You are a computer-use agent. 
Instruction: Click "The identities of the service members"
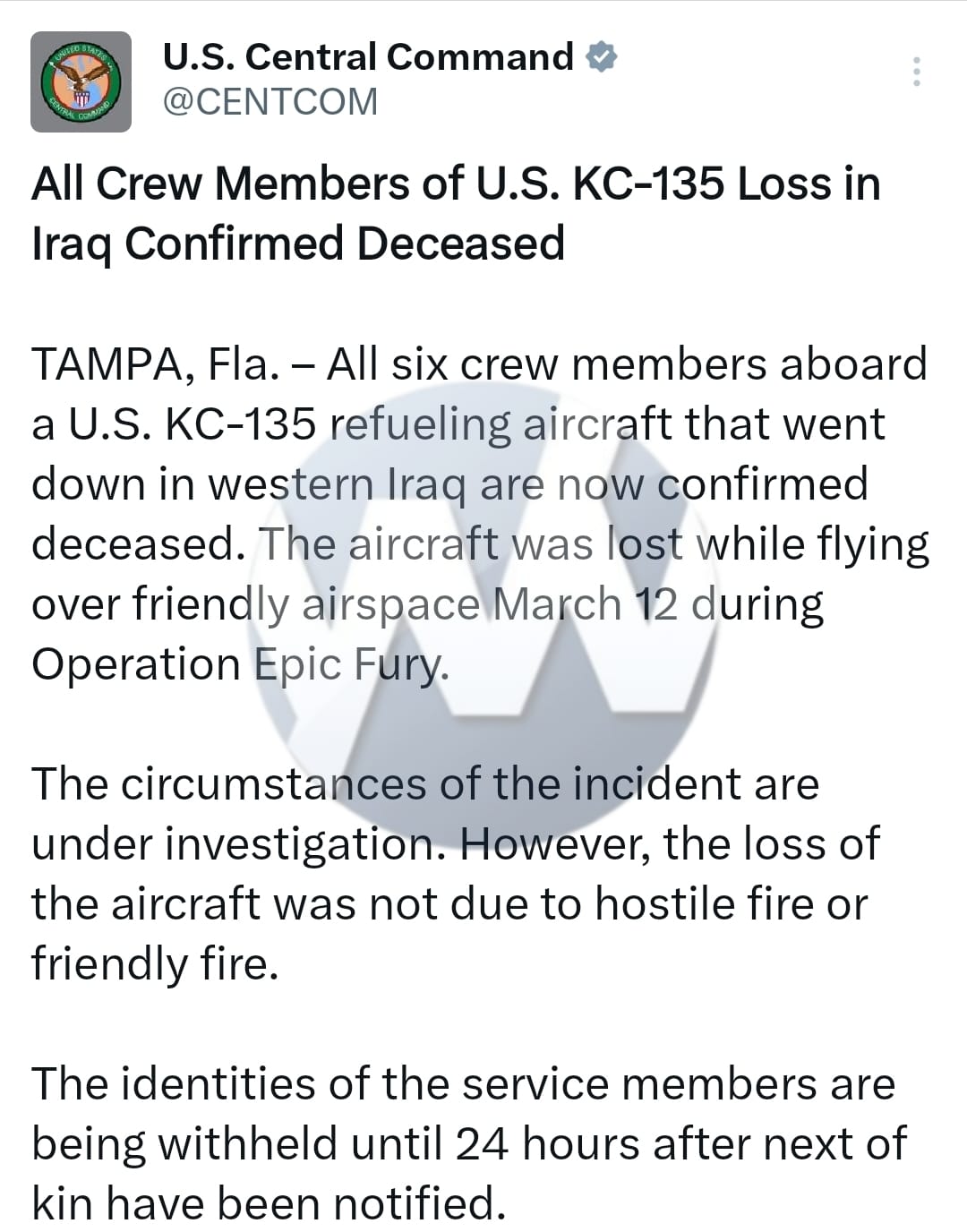point(463,1084)
